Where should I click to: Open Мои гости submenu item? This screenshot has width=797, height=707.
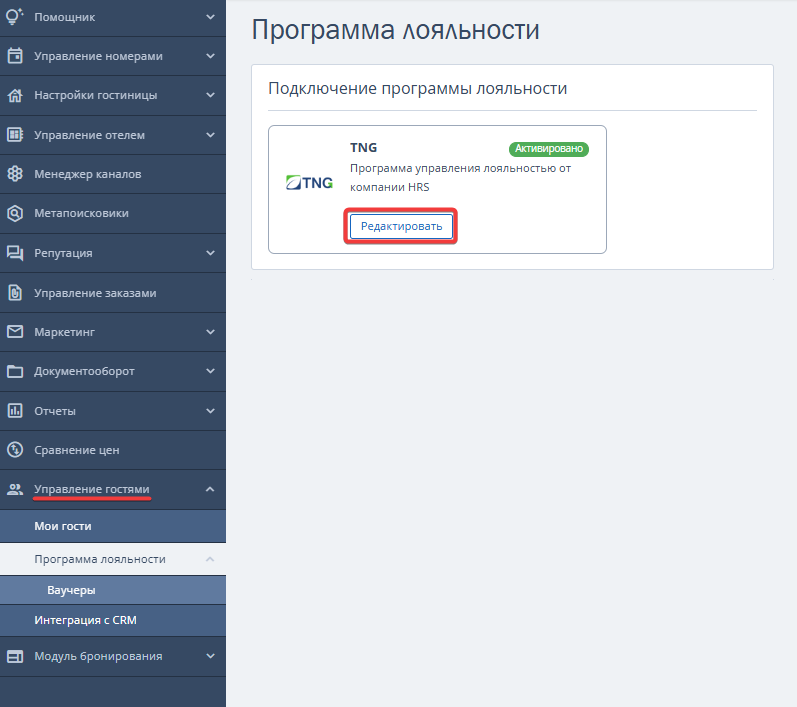click(113, 526)
